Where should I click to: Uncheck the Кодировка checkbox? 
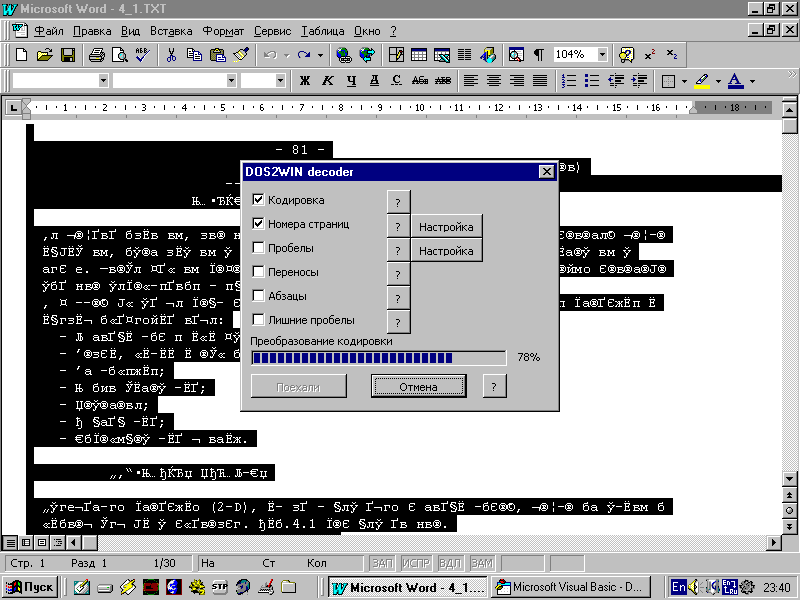click(258, 199)
